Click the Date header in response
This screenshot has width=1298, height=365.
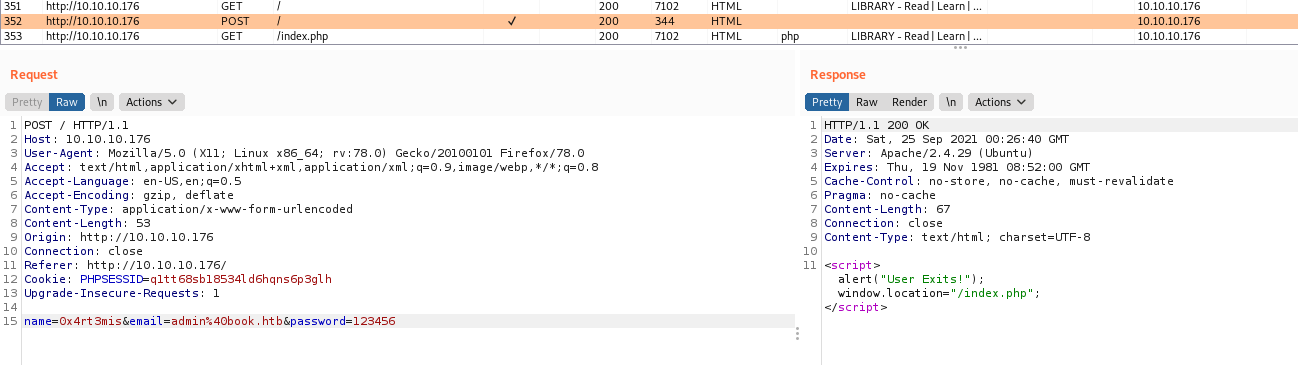(946, 139)
